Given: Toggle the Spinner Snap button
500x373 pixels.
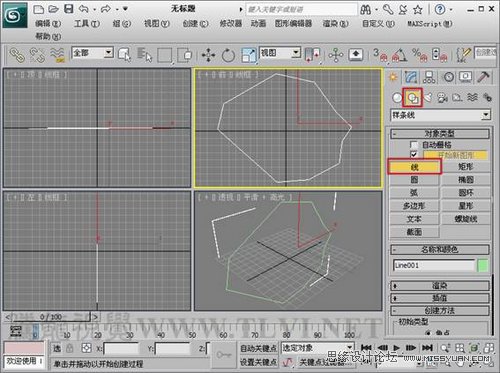Looking at the screenshot, I should click(x=439, y=55).
